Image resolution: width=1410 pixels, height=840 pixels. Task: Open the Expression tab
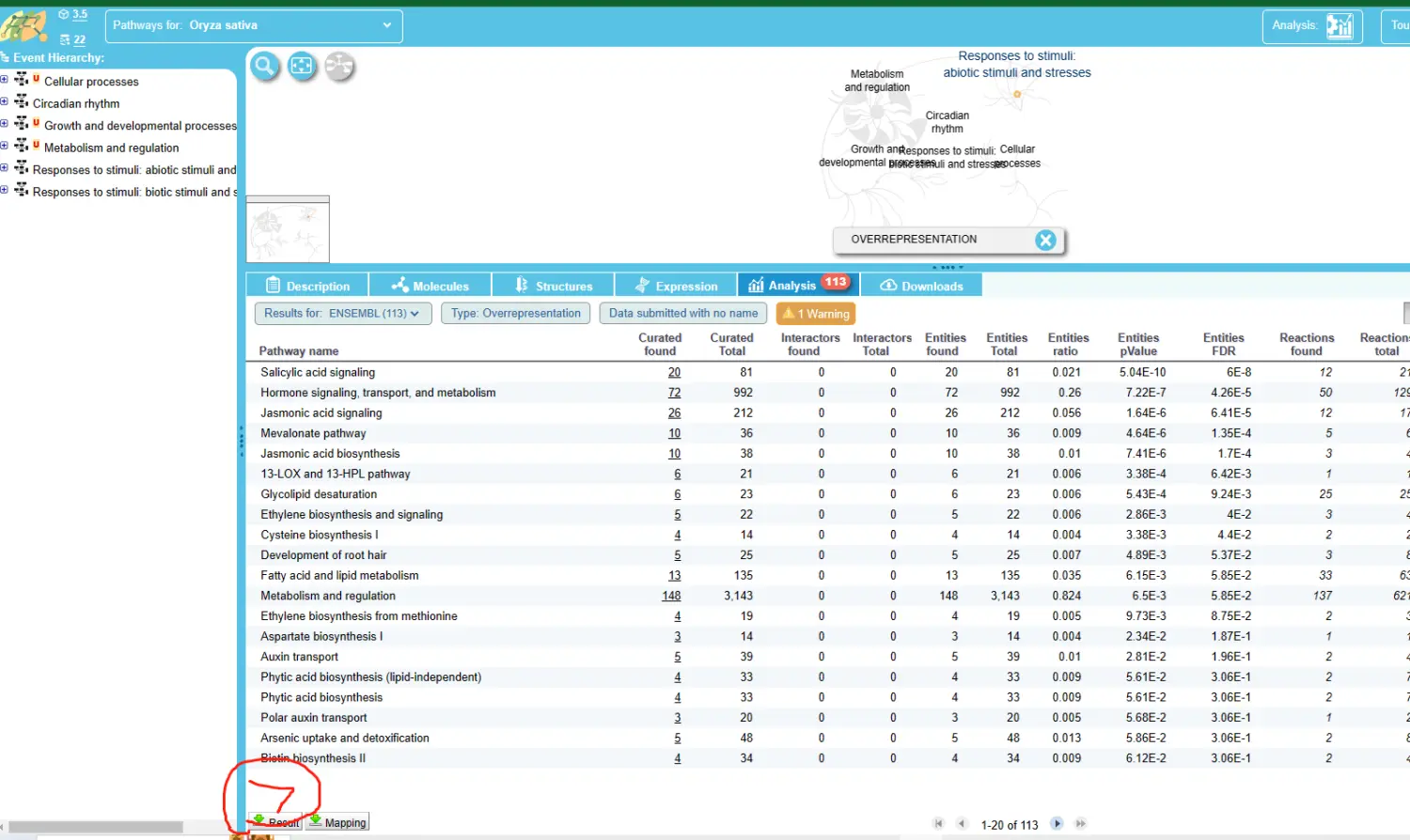(x=676, y=286)
